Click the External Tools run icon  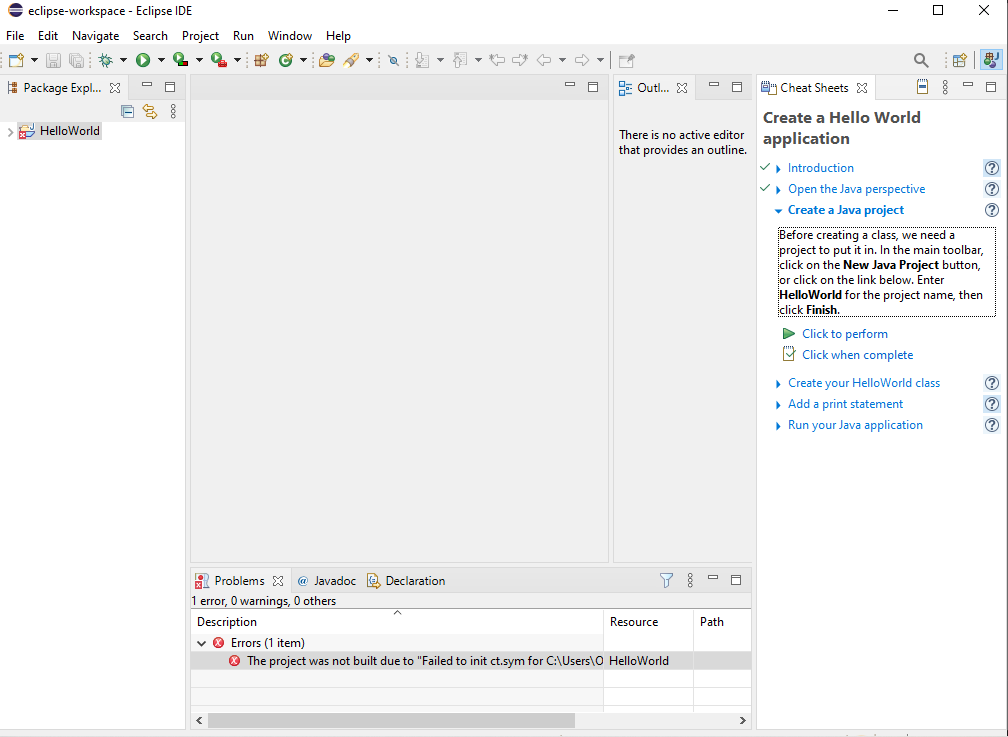click(219, 60)
